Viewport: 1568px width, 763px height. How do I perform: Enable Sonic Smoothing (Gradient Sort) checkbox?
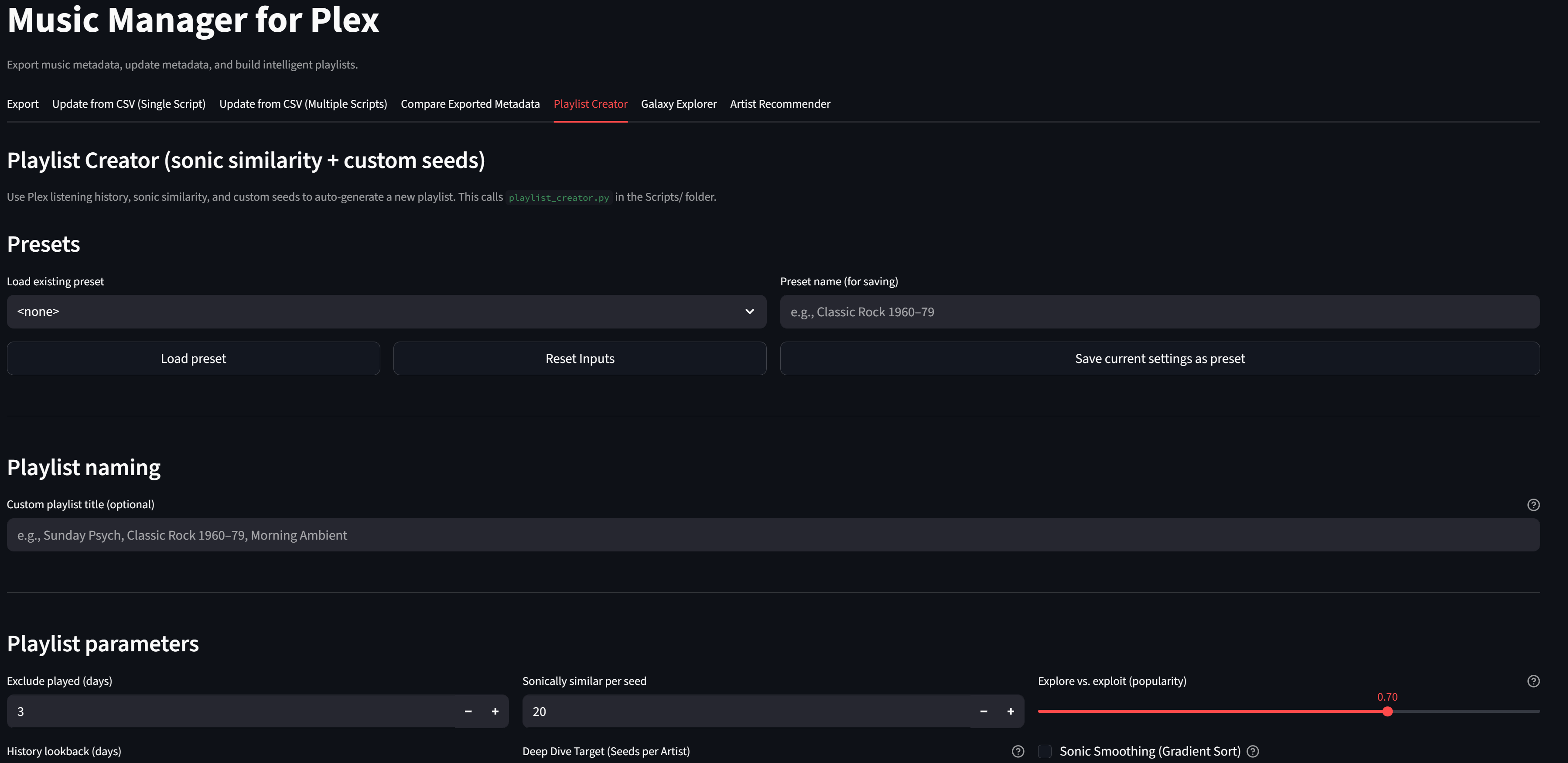coord(1045,751)
